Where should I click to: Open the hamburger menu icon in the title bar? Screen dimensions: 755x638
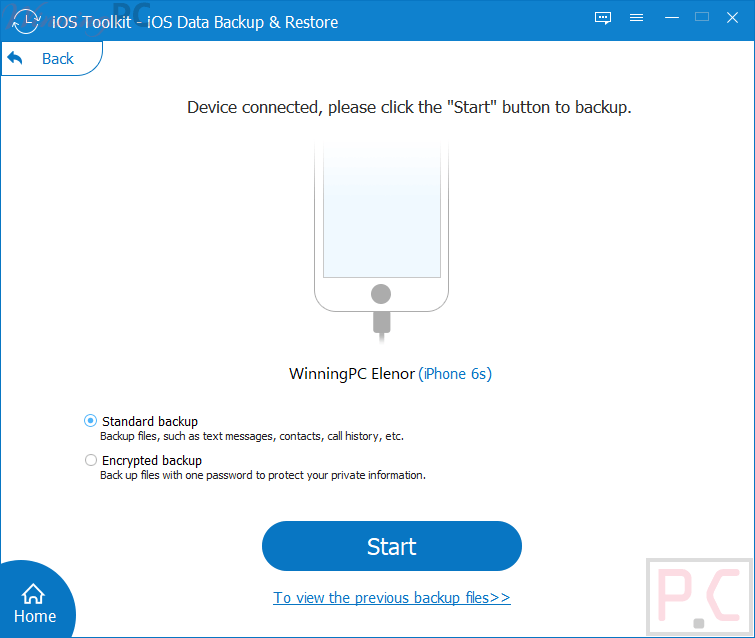coord(636,18)
